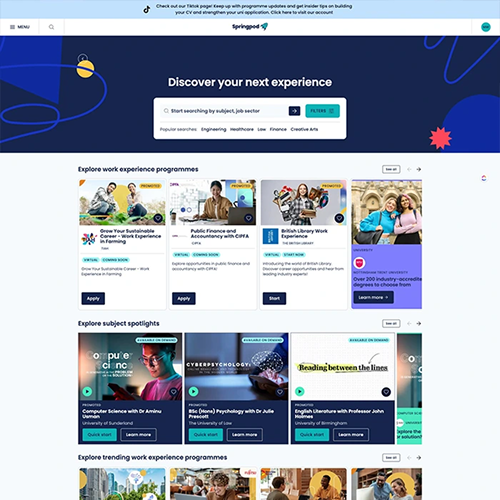Quick start English Literature spotlight
500x500 pixels.
(312, 435)
